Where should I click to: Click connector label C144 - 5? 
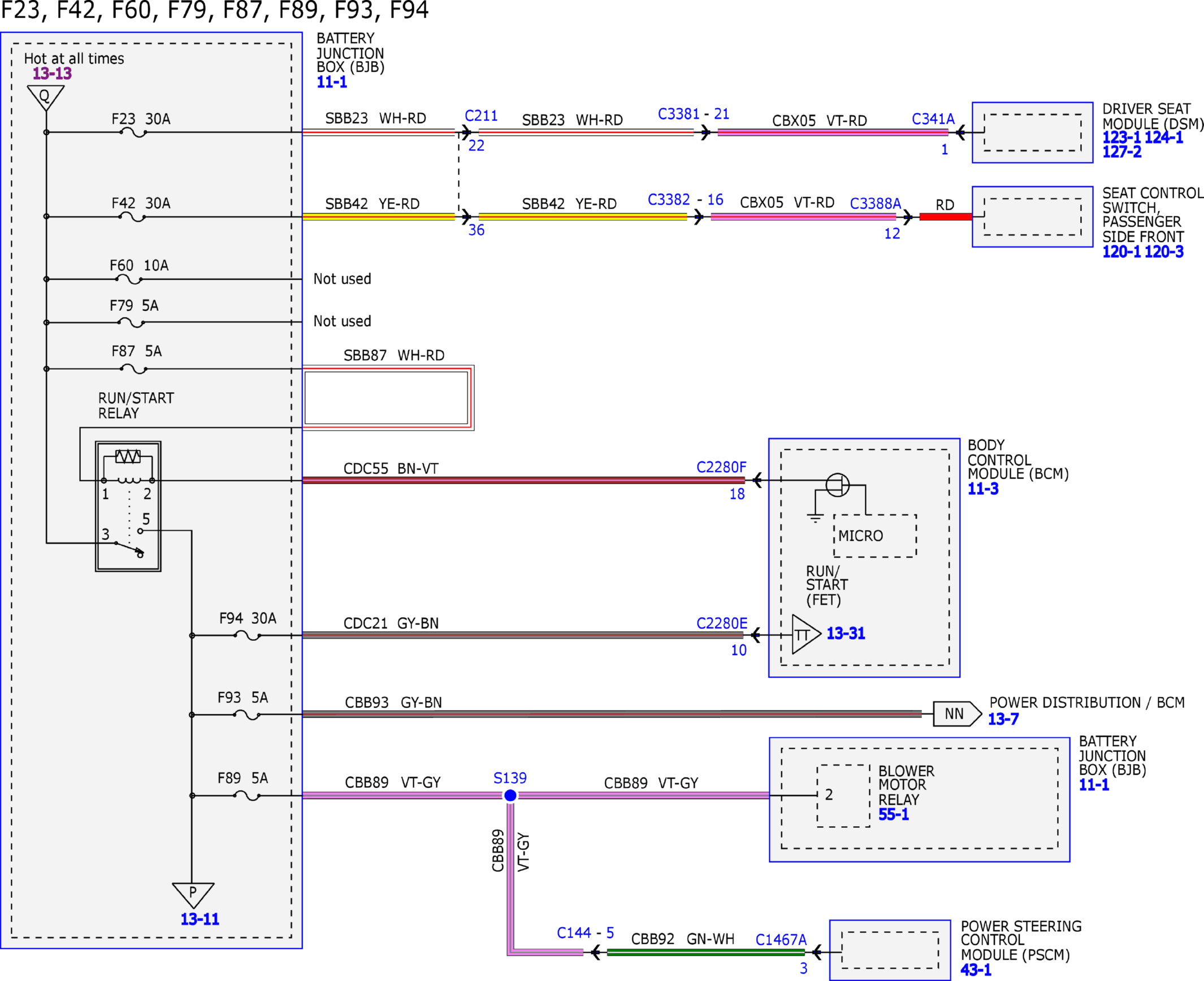point(586,933)
